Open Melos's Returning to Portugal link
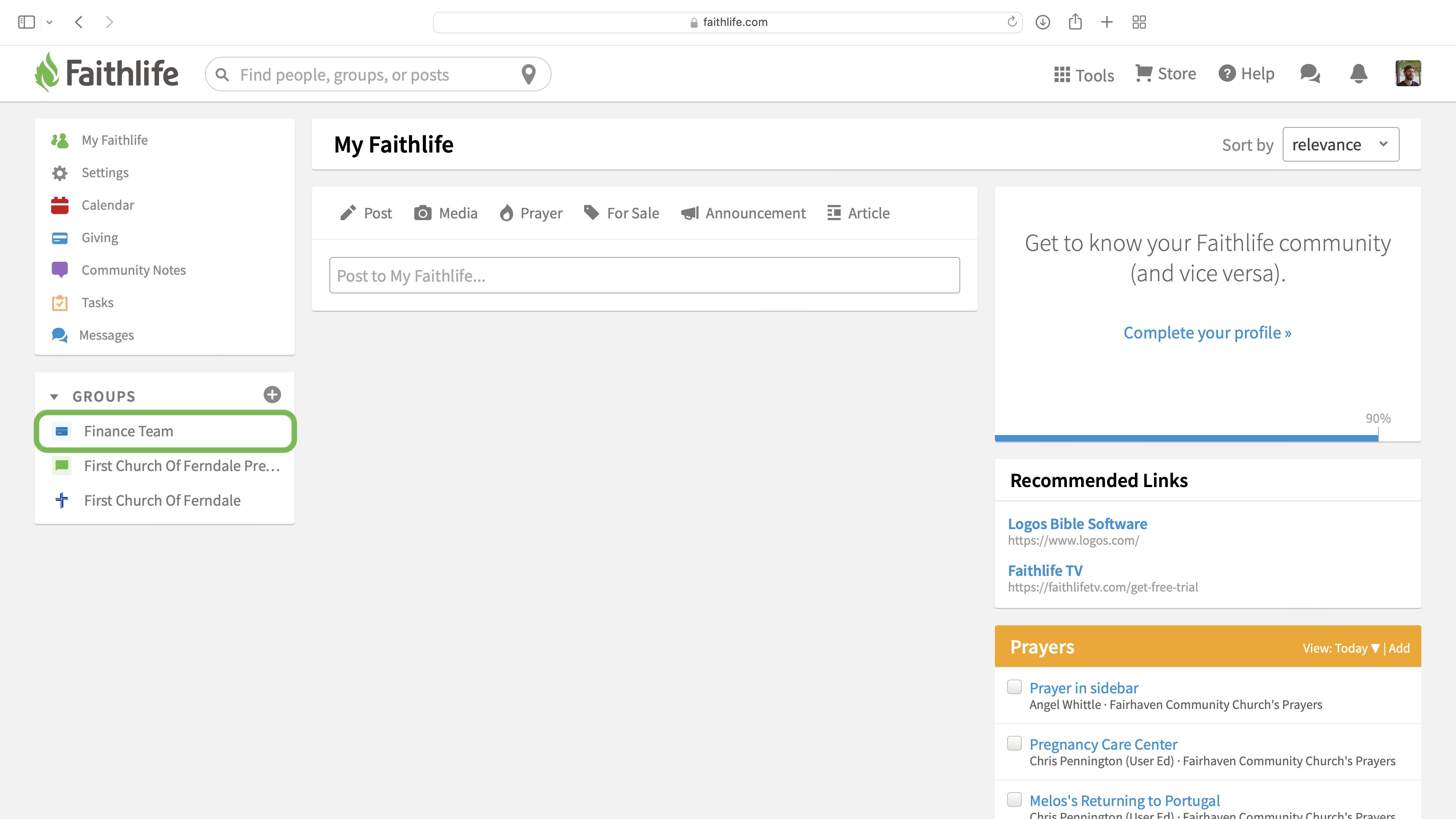Image resolution: width=1456 pixels, height=819 pixels. click(1124, 800)
